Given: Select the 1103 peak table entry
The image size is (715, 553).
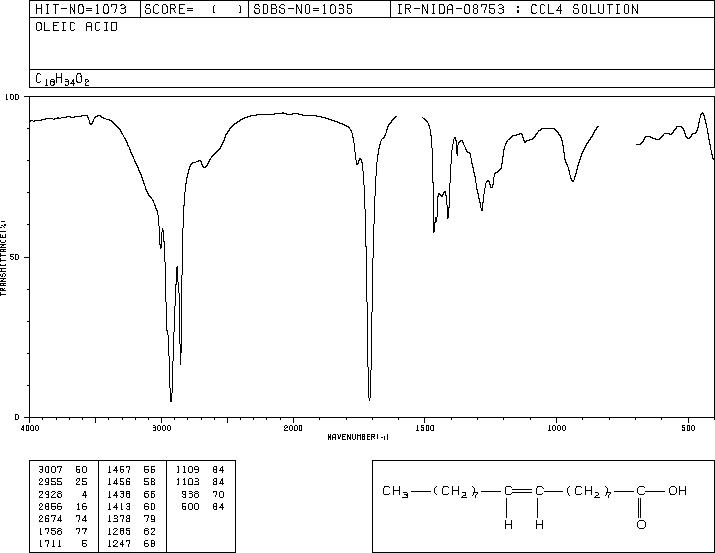Looking at the screenshot, I should pyautogui.click(x=200, y=482).
